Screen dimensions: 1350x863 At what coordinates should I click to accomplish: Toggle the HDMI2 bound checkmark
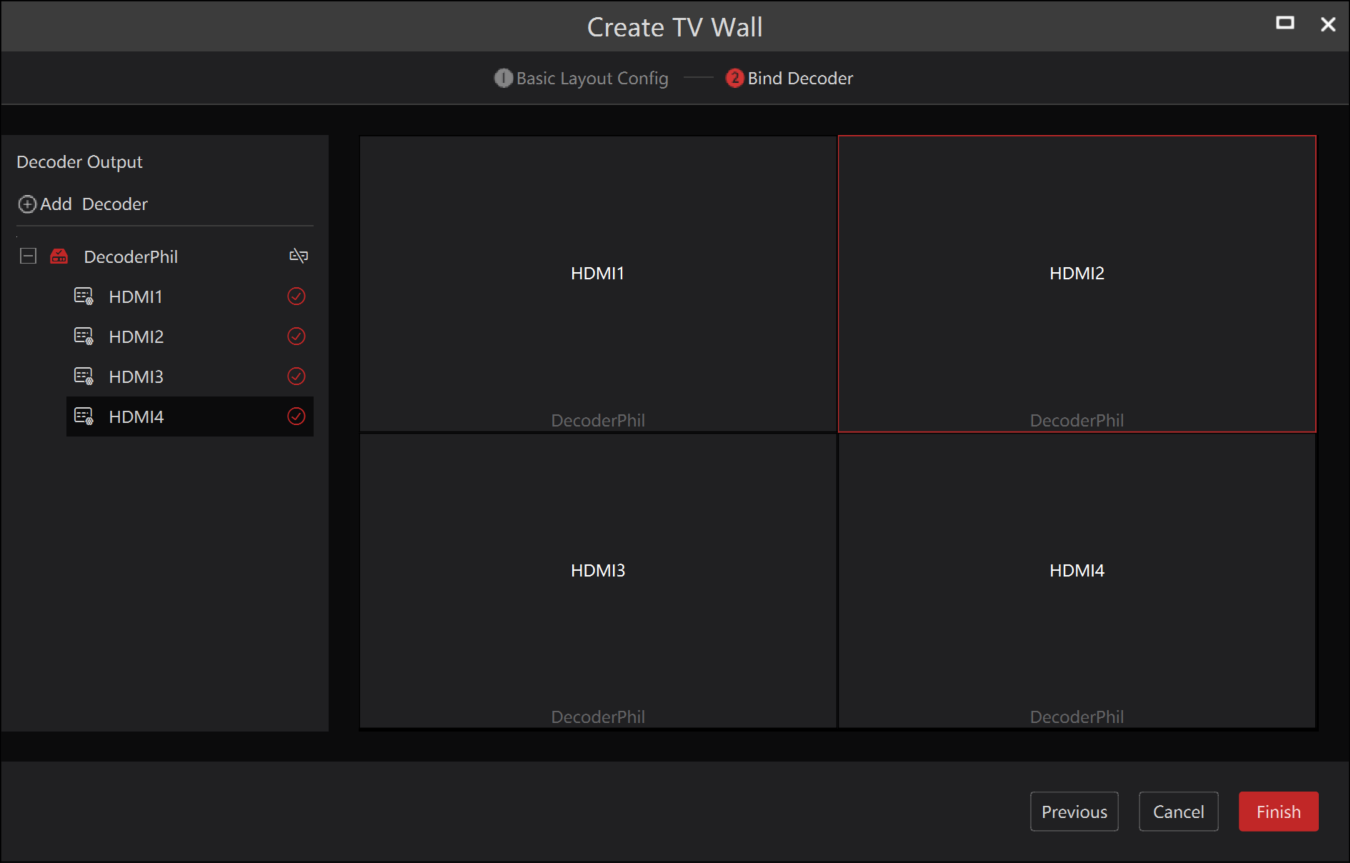click(x=296, y=336)
